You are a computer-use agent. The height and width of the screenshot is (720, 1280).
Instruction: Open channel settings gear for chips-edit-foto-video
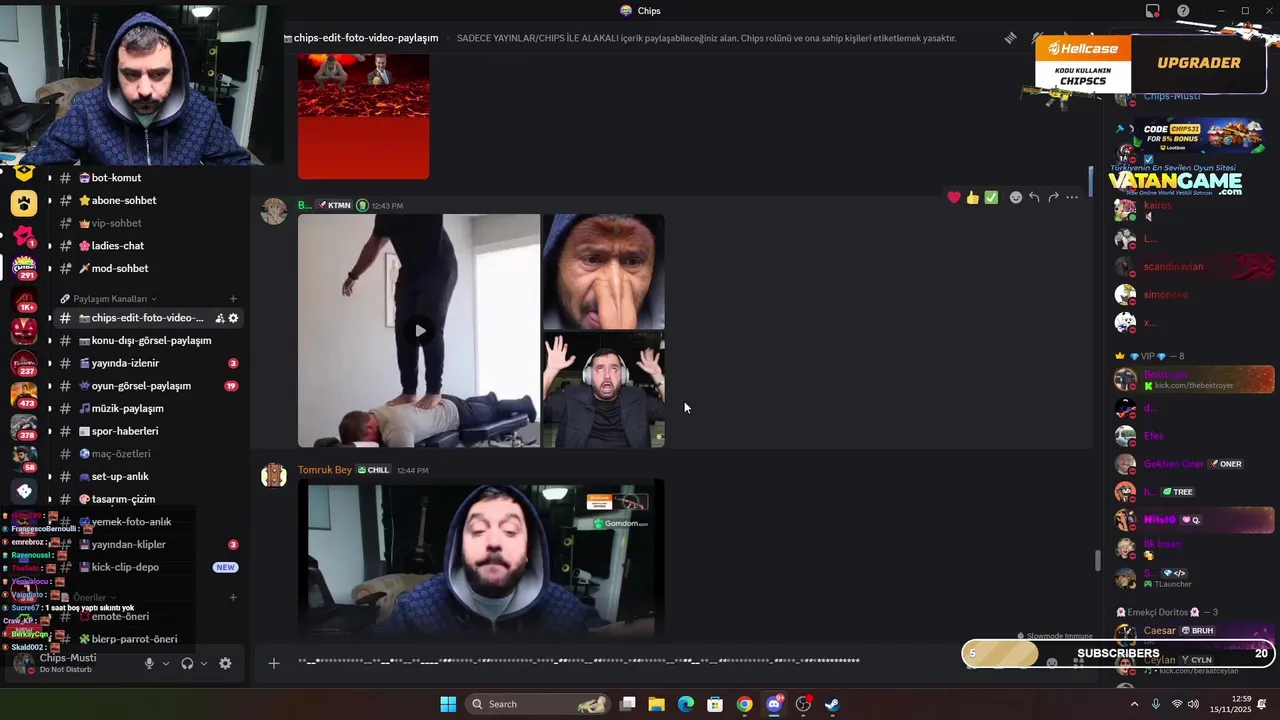233,318
